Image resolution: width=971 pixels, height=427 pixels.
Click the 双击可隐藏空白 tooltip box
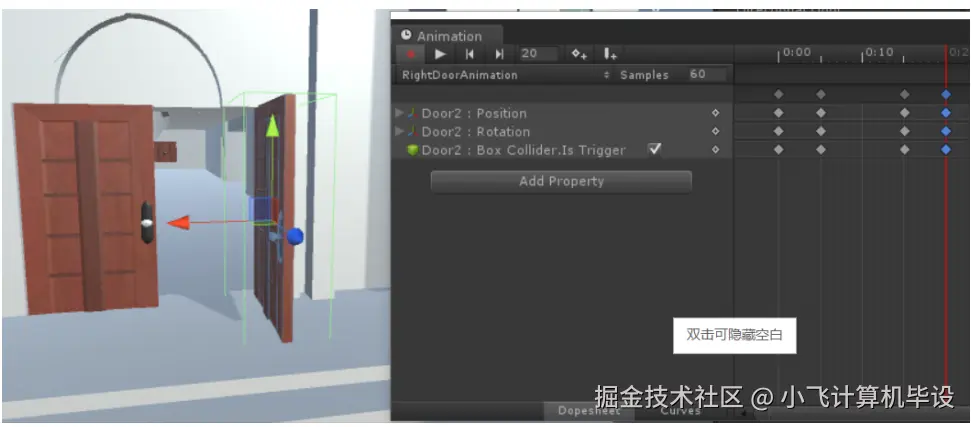[734, 335]
